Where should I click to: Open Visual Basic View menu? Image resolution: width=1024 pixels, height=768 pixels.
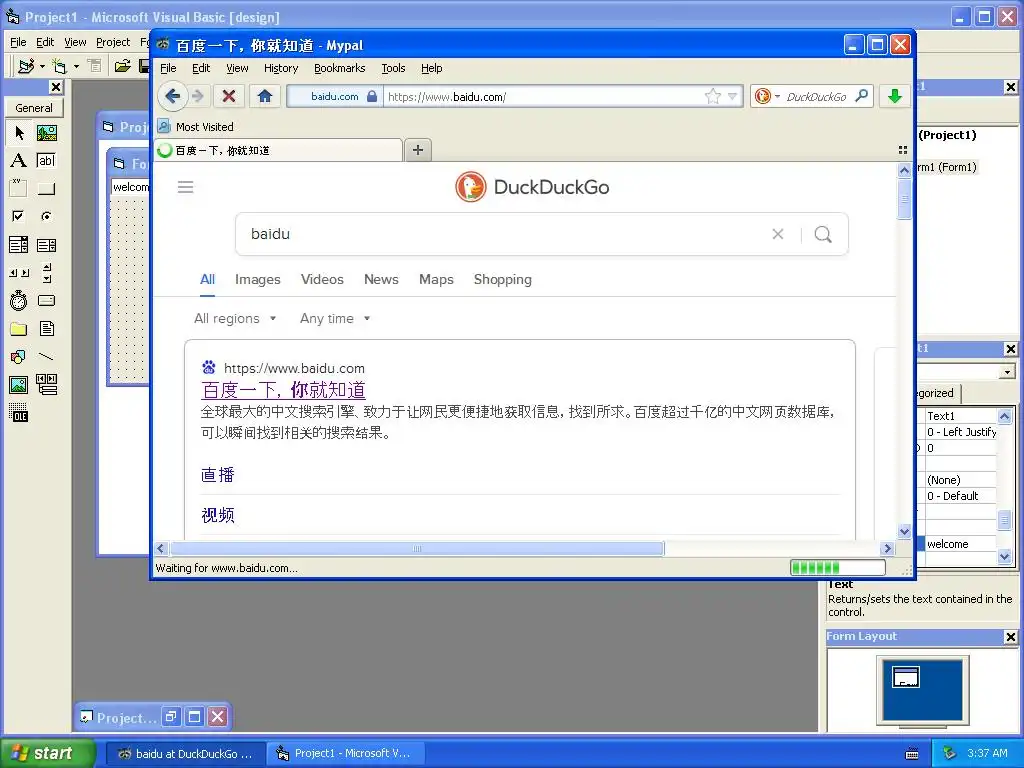pos(75,42)
